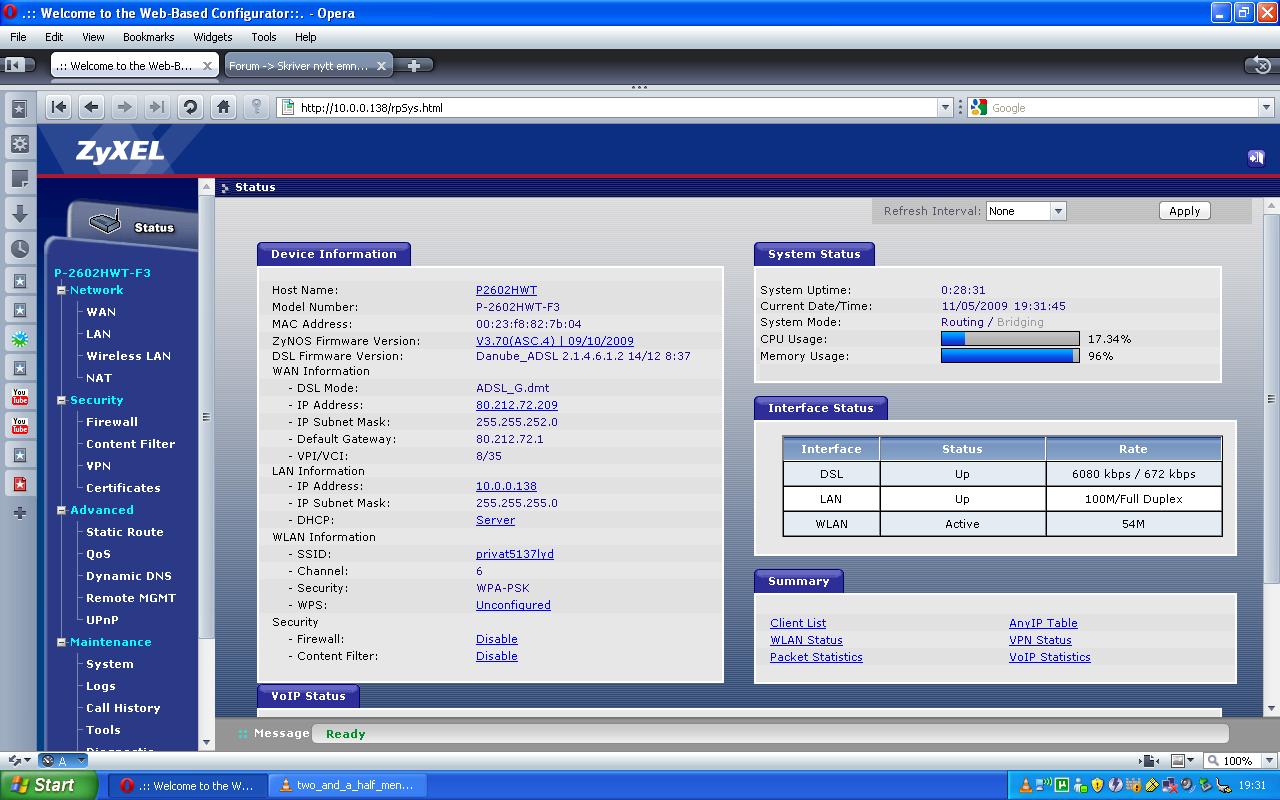This screenshot has width=1280, height=800.
Task: Open the Opera History panel clock icon
Action: (x=19, y=249)
